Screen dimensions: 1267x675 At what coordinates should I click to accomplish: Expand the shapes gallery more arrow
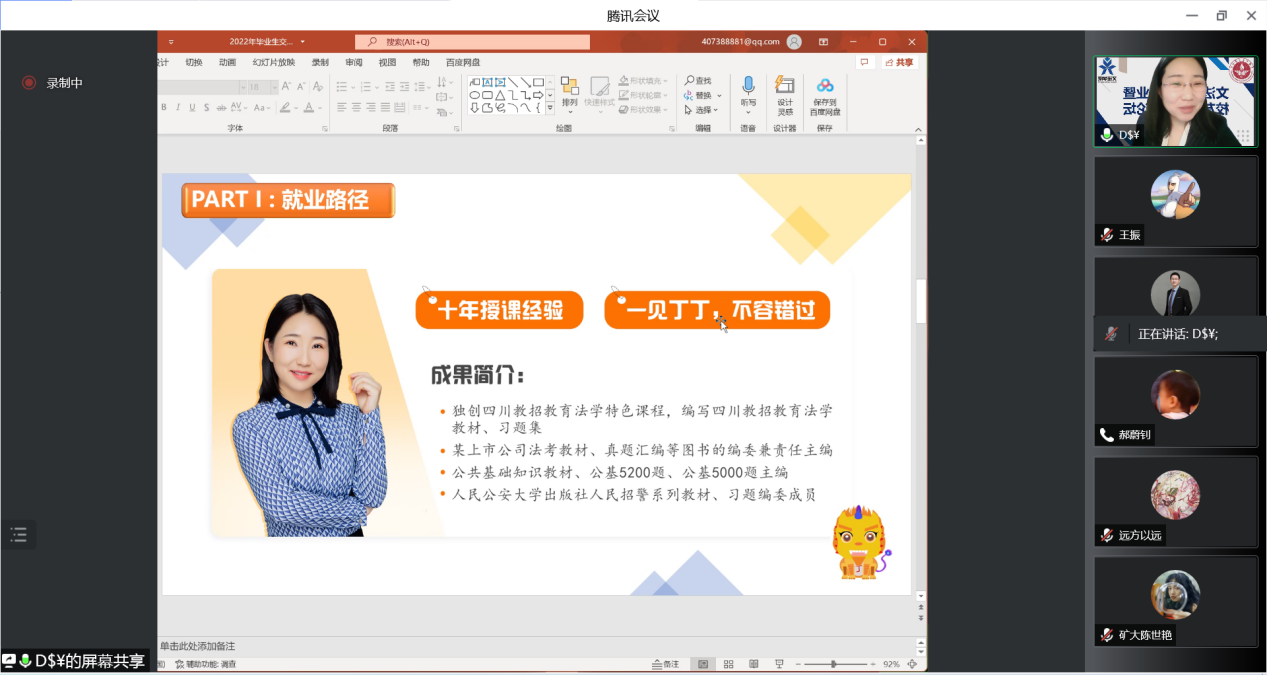point(550,108)
